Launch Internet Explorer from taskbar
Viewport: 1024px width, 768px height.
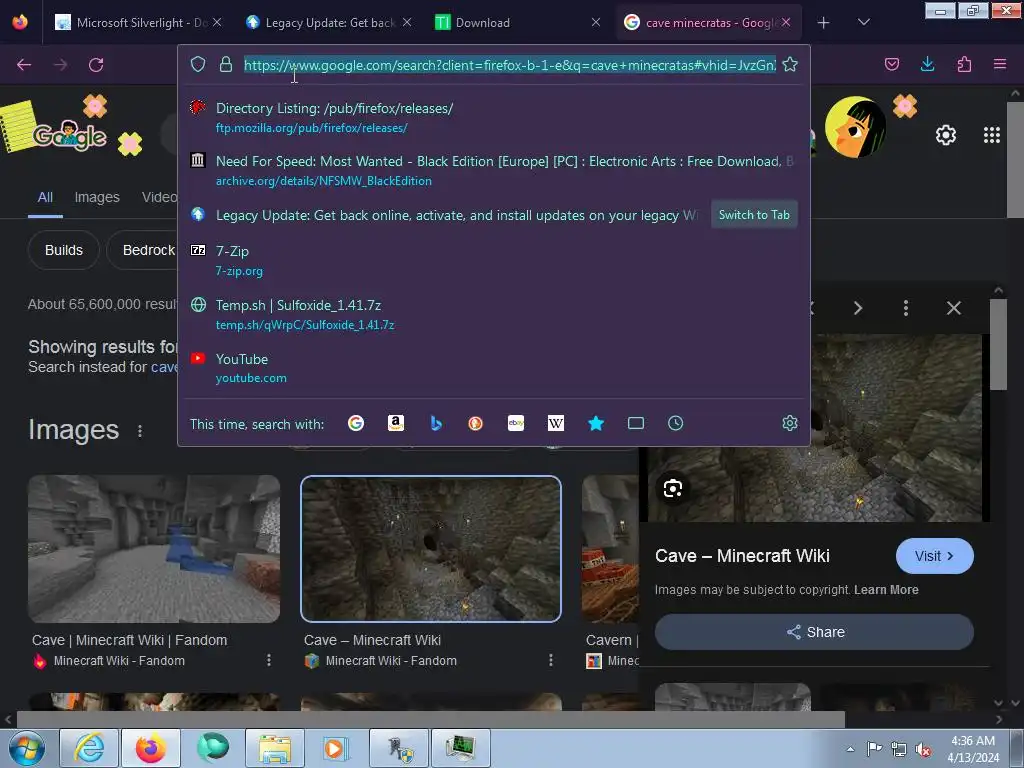coord(89,748)
